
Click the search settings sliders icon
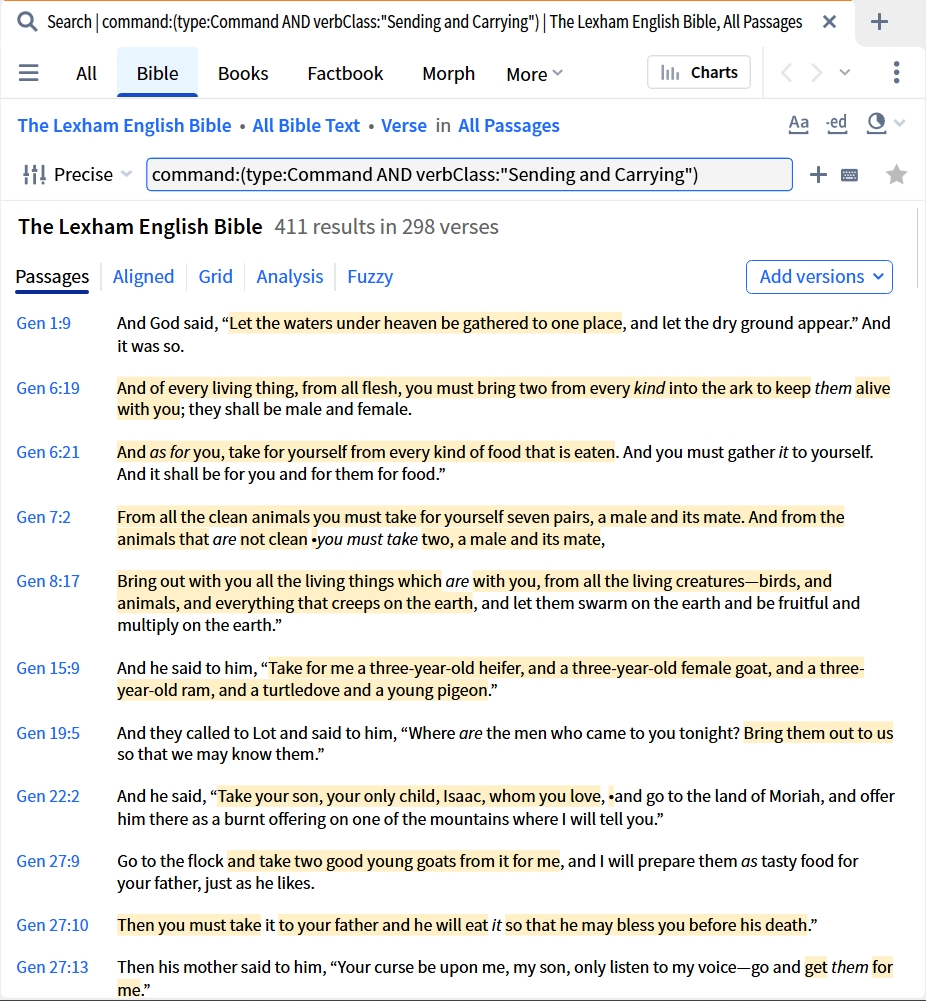click(34, 174)
